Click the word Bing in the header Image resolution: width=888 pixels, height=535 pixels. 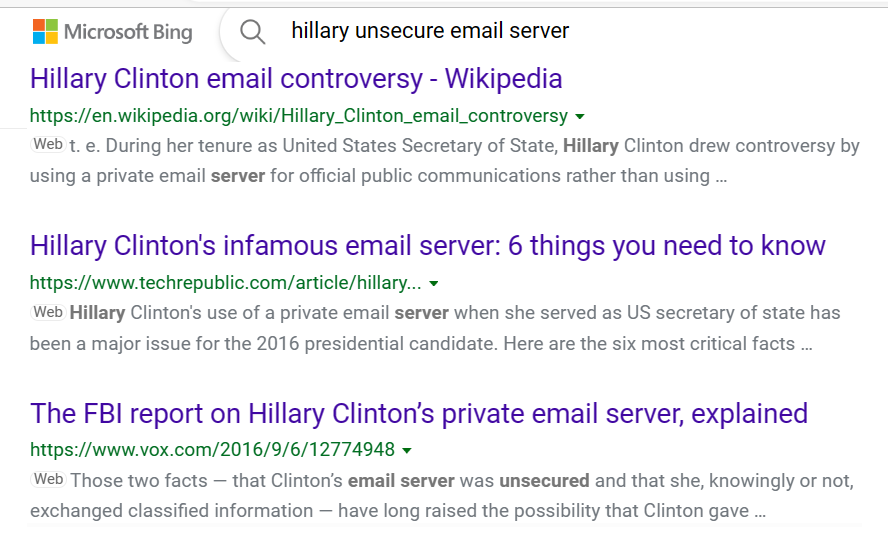point(173,32)
